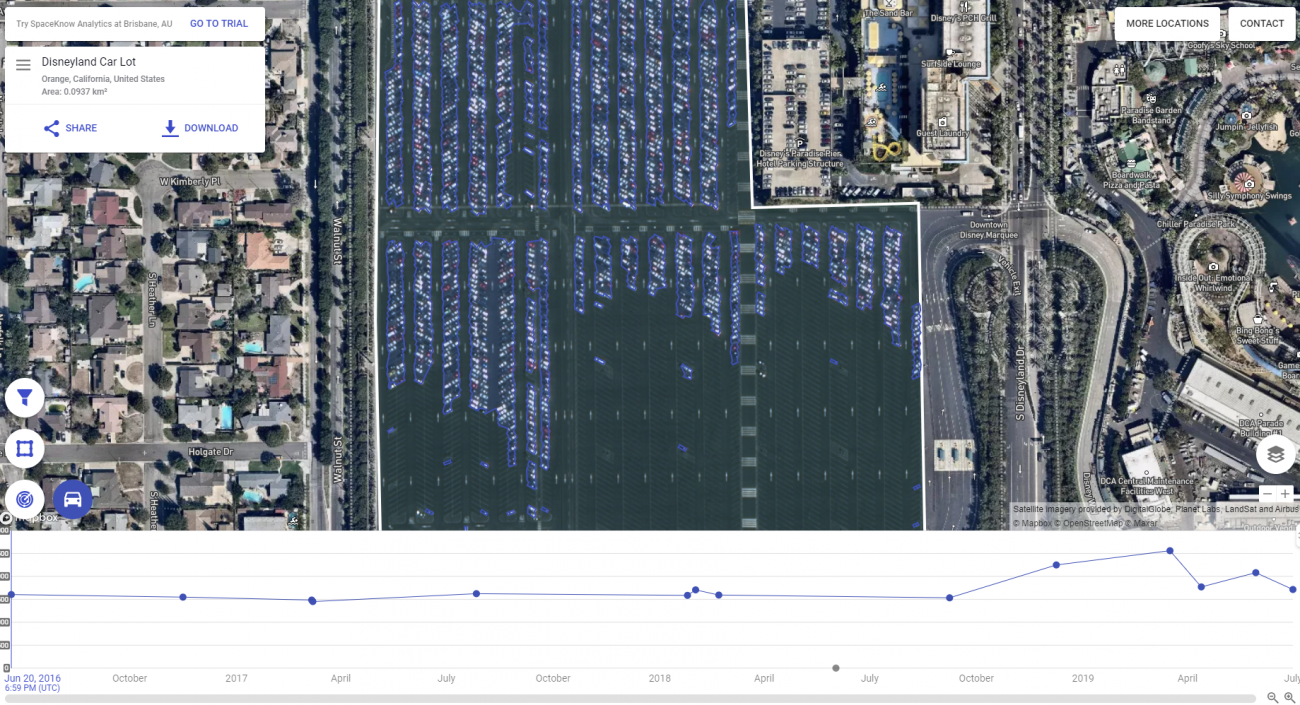The height and width of the screenshot is (705, 1300).
Task: Select the highest peak data point before April 2019
Action: click(x=1170, y=551)
